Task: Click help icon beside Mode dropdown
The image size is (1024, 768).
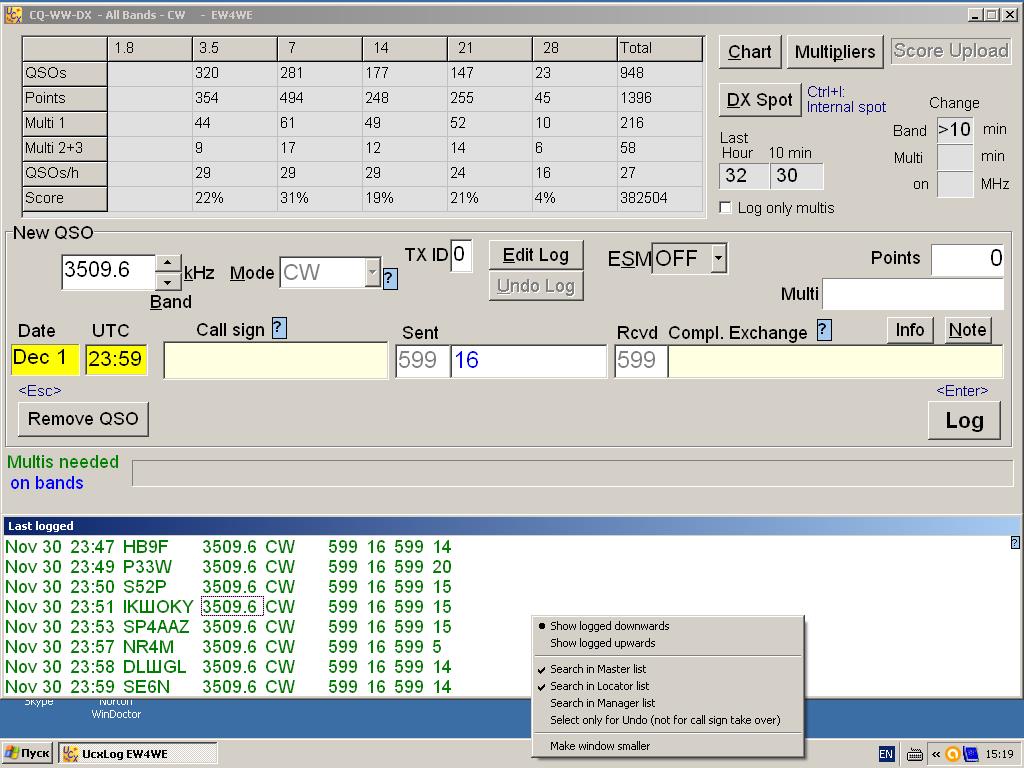Action: pos(390,279)
